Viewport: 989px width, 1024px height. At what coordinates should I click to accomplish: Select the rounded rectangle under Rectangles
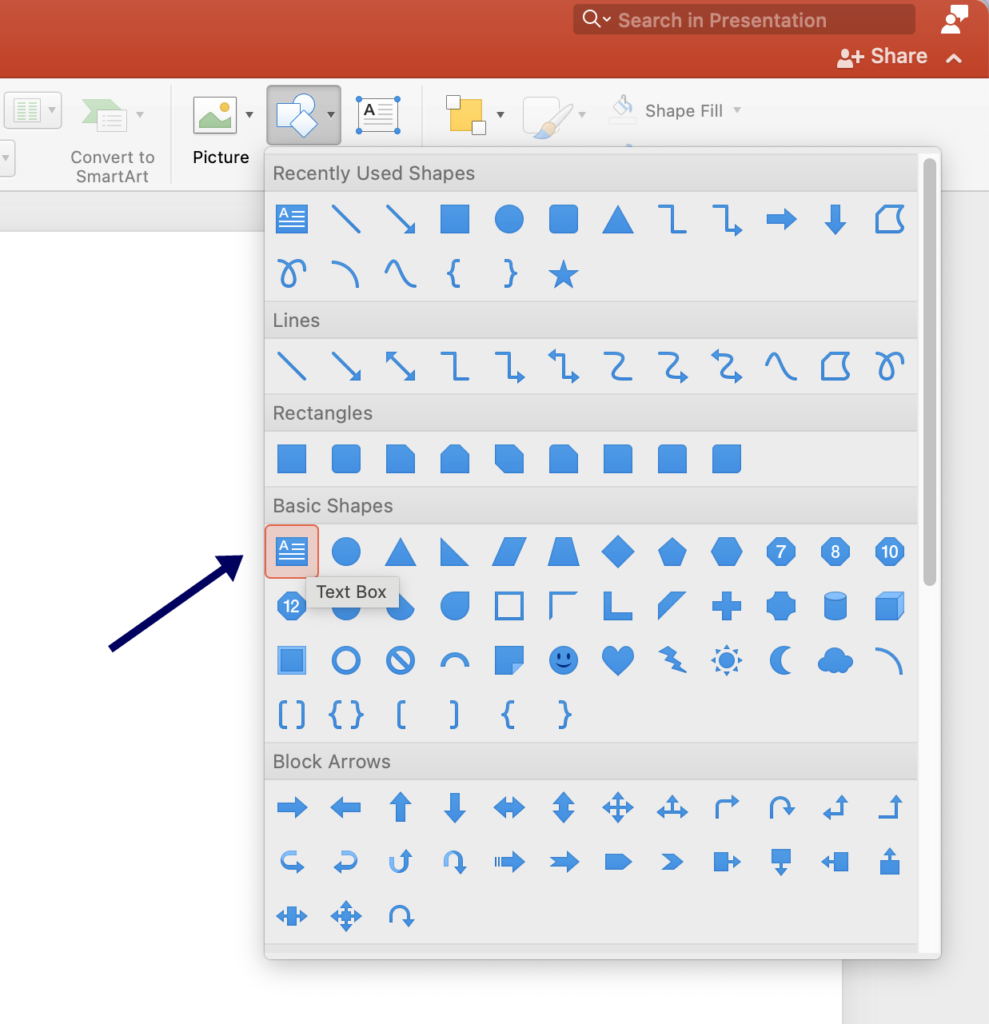pos(345,459)
